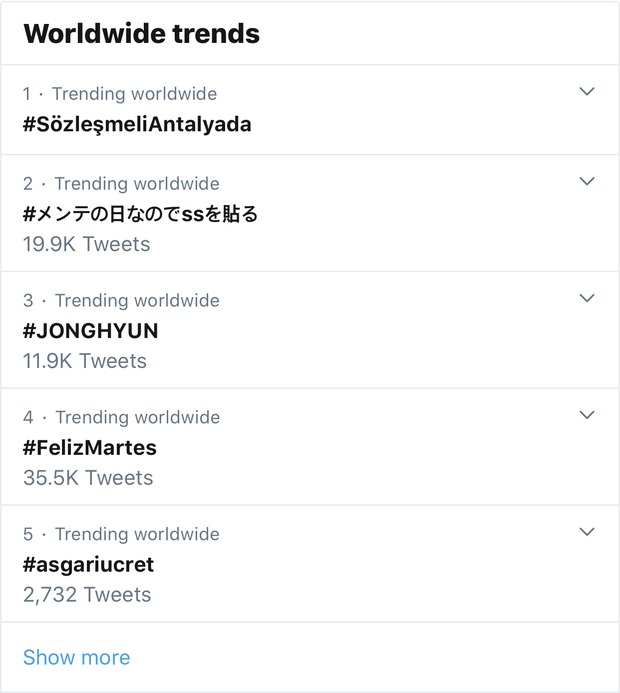
Task: Click the Worldwide trends heading
Action: 141,33
